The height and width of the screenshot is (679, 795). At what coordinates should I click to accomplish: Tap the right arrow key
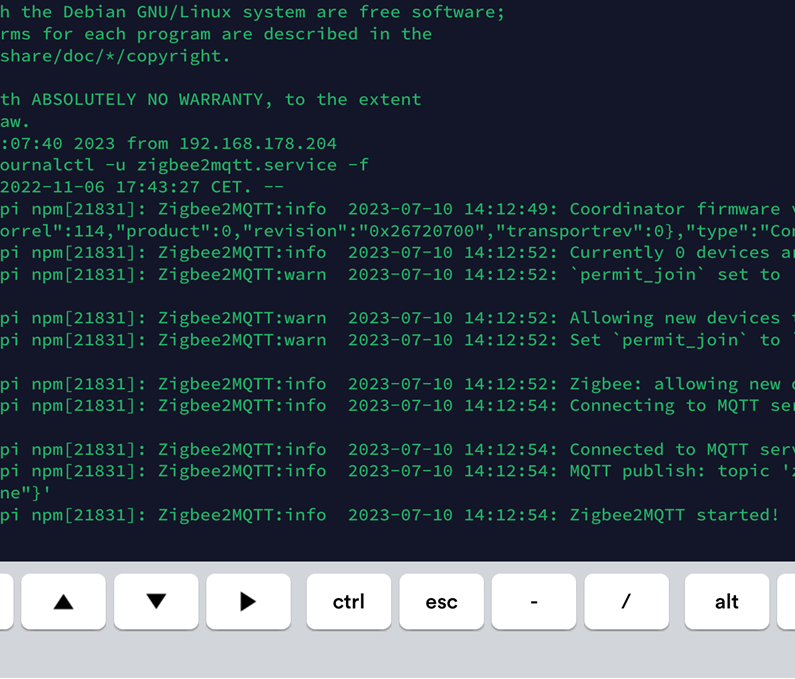pyautogui.click(x=248, y=601)
